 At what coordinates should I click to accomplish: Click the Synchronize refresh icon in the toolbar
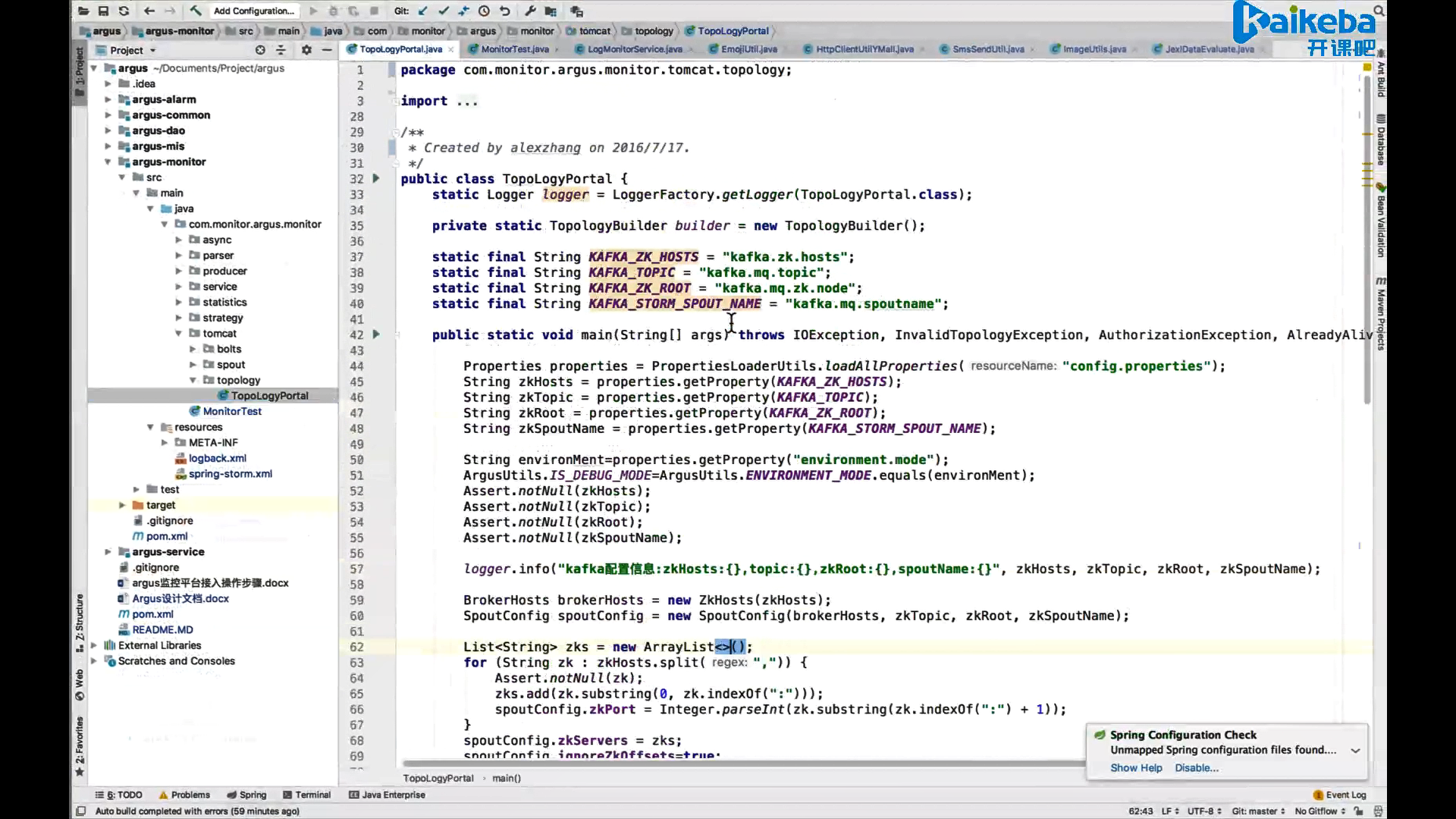[124, 11]
